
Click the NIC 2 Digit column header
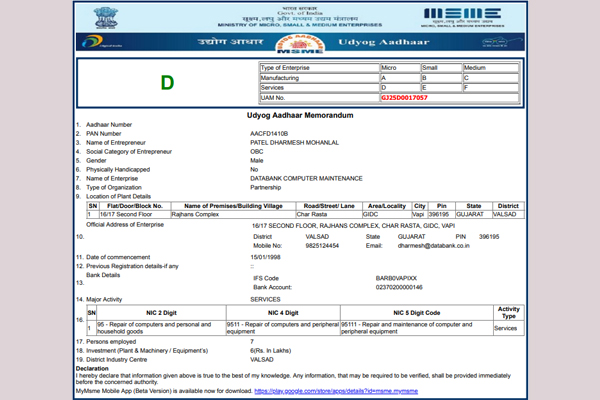[x=161, y=313]
